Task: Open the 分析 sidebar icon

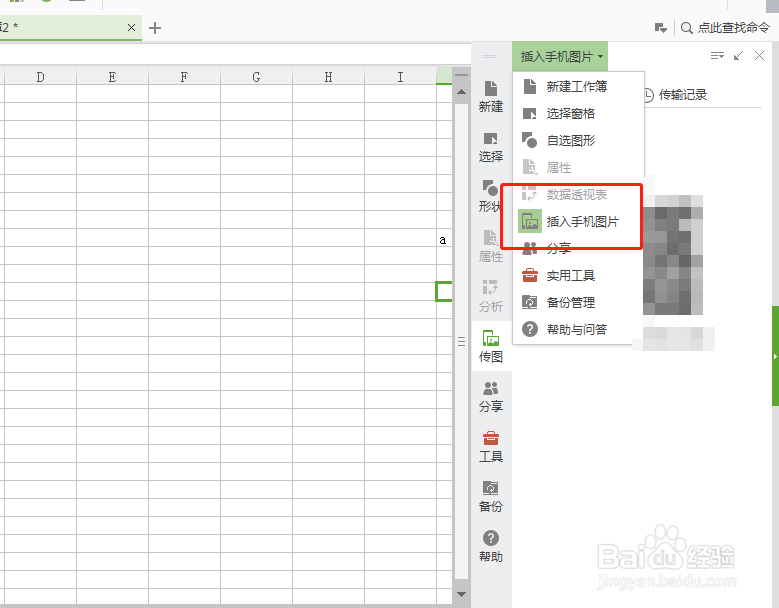Action: (490, 296)
